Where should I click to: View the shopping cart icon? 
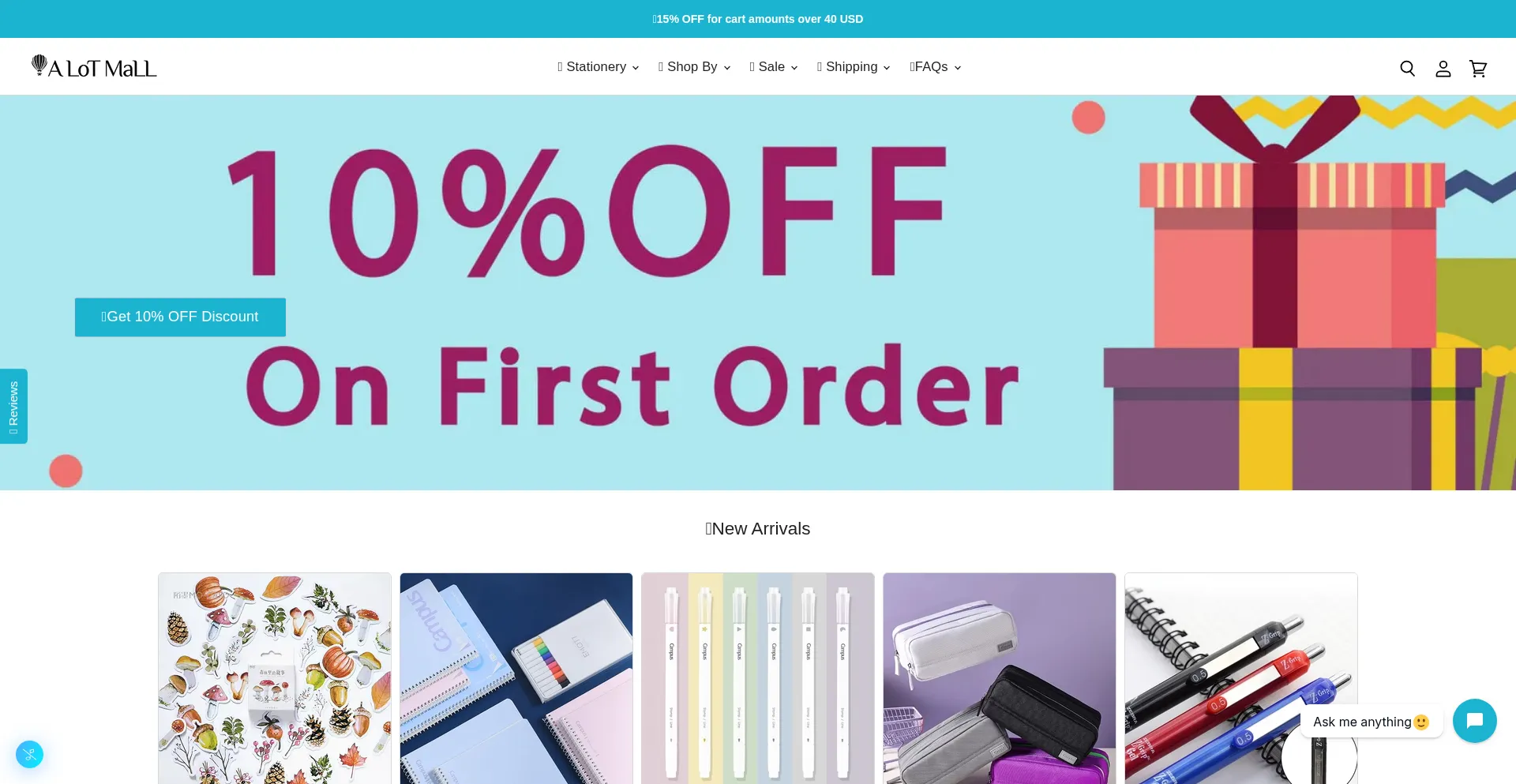tap(1478, 69)
